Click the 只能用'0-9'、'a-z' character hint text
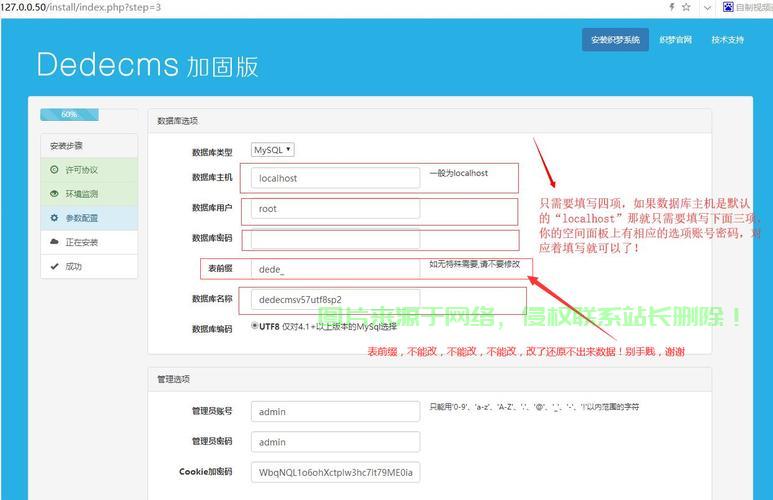 click(534, 407)
